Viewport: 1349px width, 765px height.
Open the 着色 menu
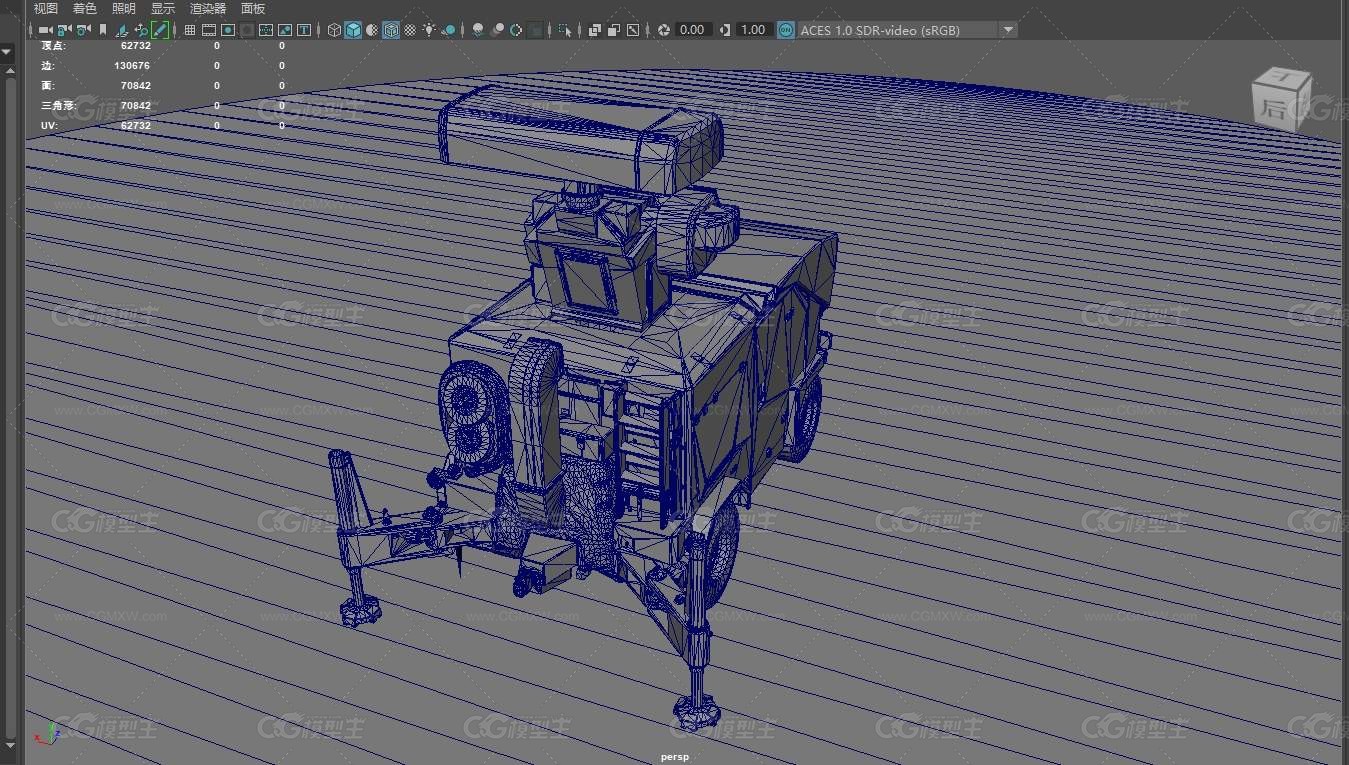click(x=85, y=8)
